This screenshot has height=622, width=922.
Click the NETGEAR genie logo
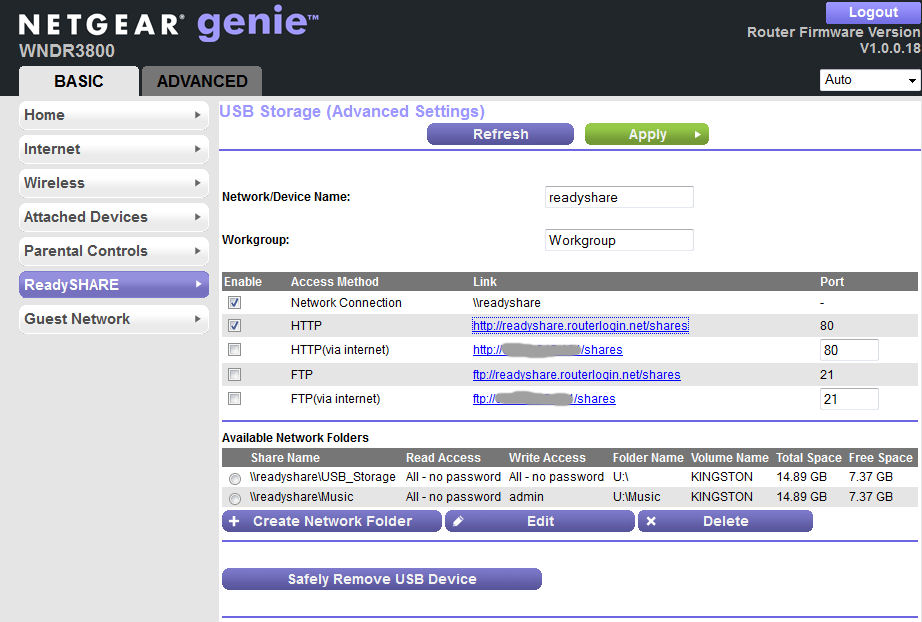tap(169, 24)
